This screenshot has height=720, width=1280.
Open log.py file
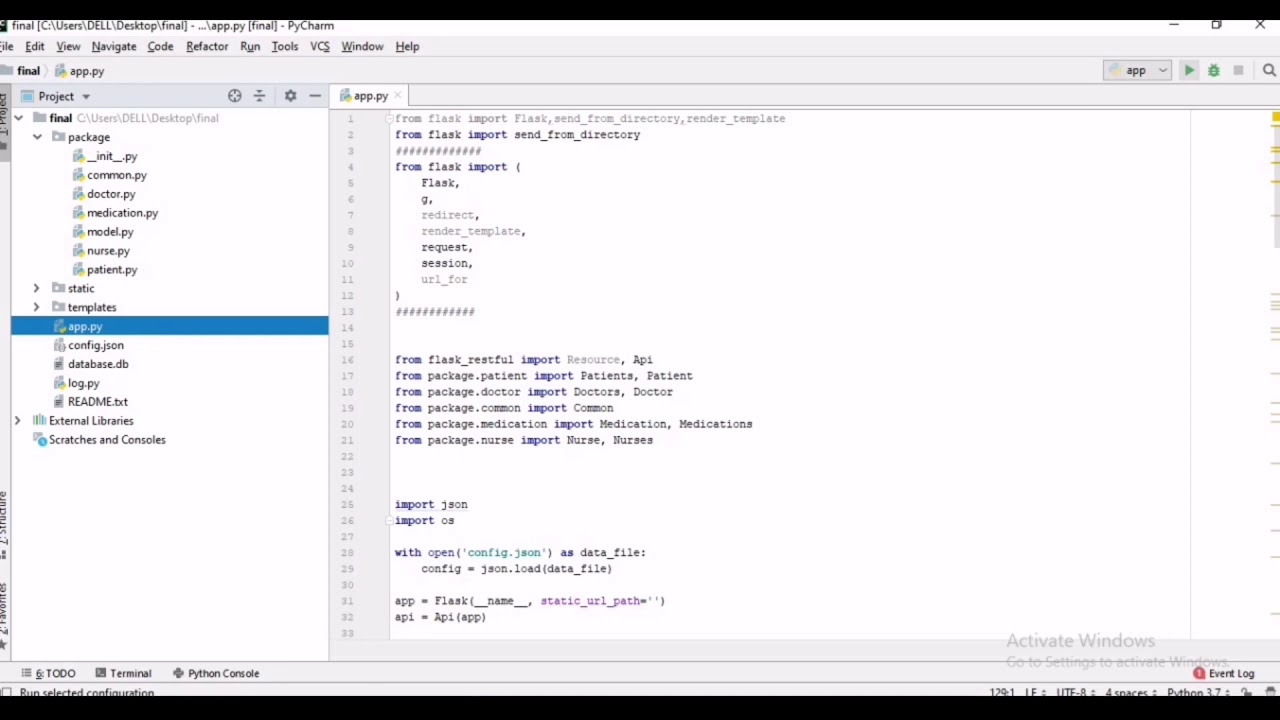click(x=76, y=383)
